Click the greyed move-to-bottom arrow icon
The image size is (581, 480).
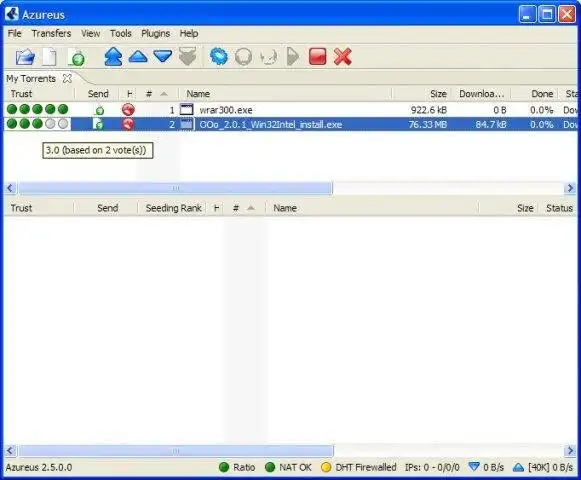click(x=187, y=57)
